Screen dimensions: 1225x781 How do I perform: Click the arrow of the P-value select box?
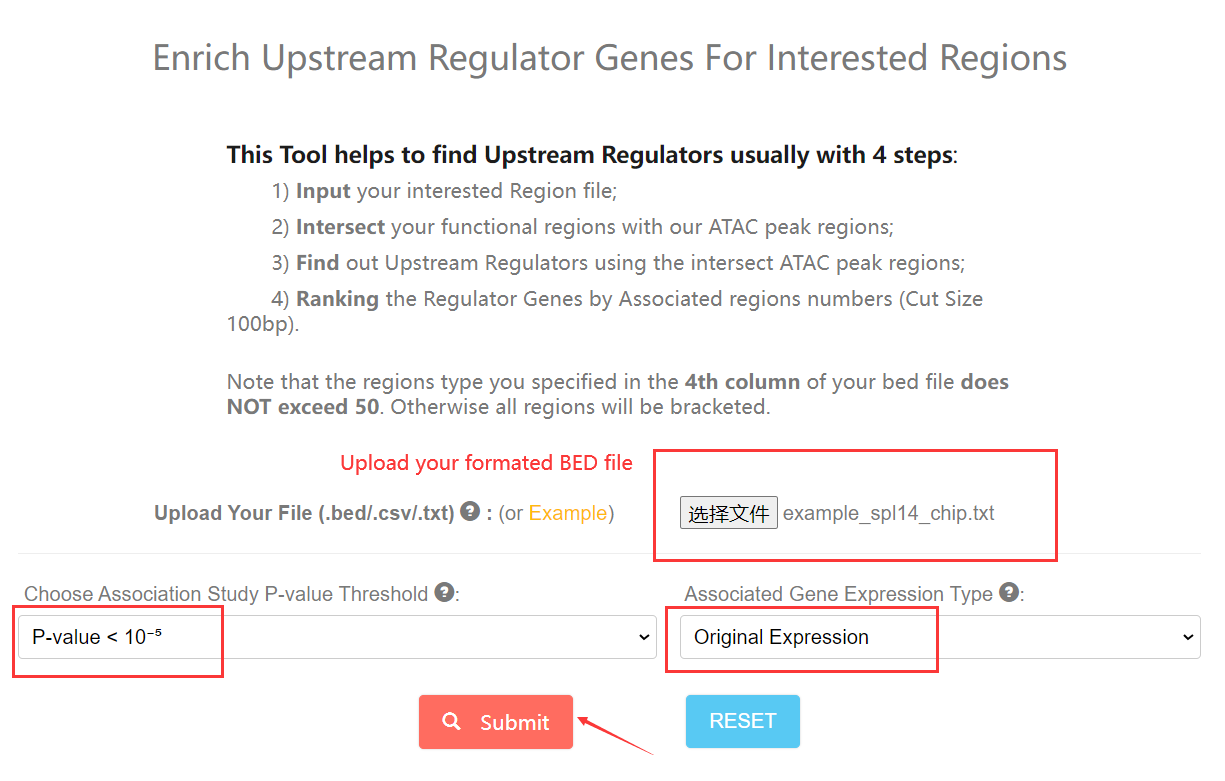click(644, 638)
